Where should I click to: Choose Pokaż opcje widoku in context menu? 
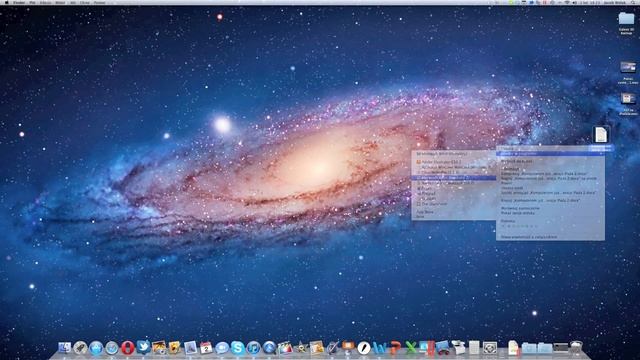[550, 213]
